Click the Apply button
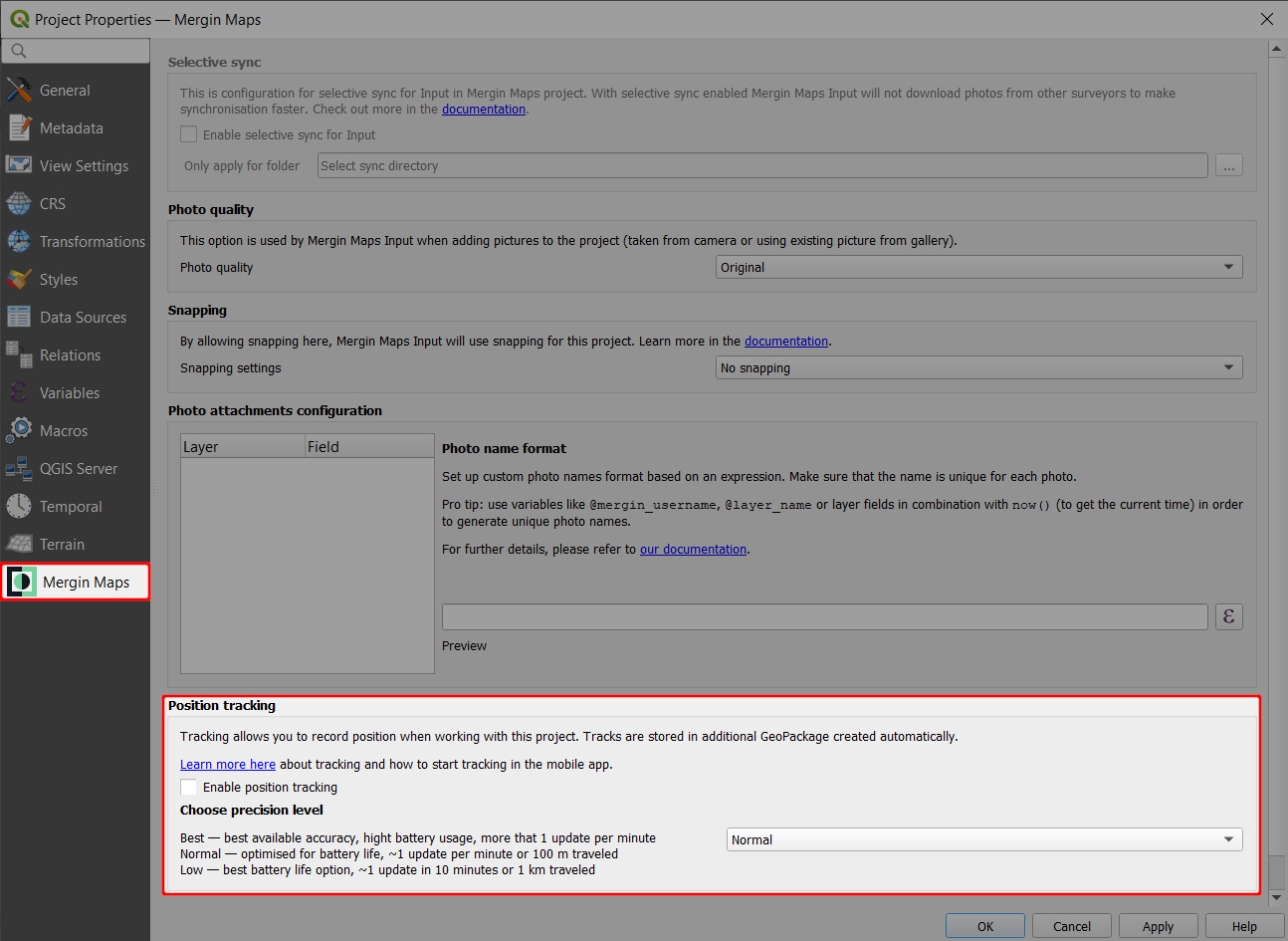1288x941 pixels. click(1158, 926)
